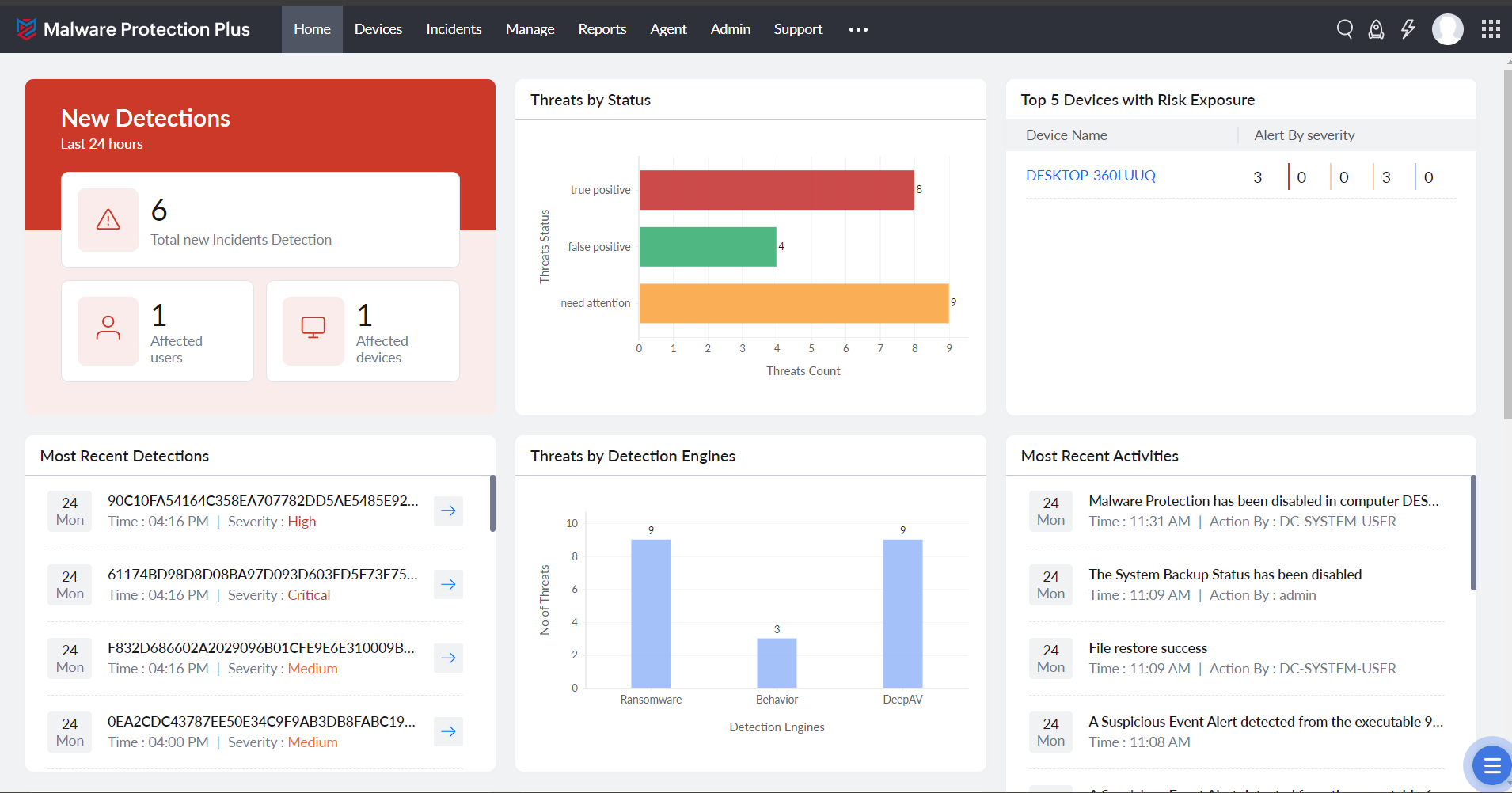Click the detection hash starting with 0EA2CDC
The height and width of the screenshot is (793, 1512).
pos(261,721)
